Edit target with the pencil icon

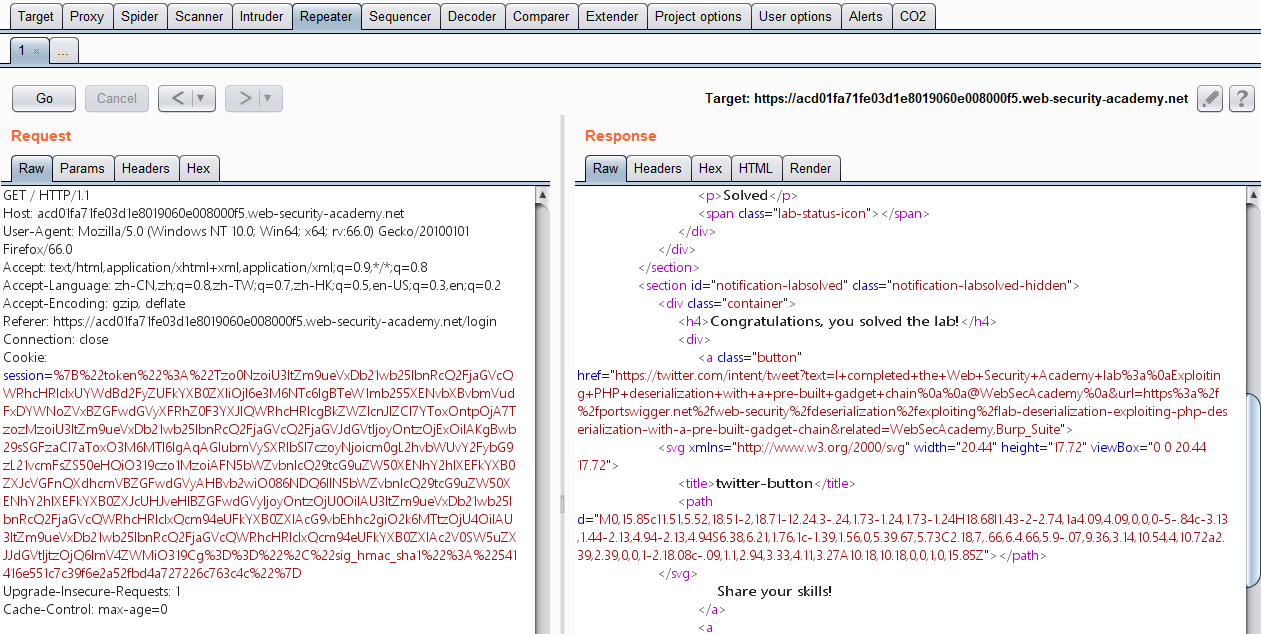pyautogui.click(x=1210, y=98)
